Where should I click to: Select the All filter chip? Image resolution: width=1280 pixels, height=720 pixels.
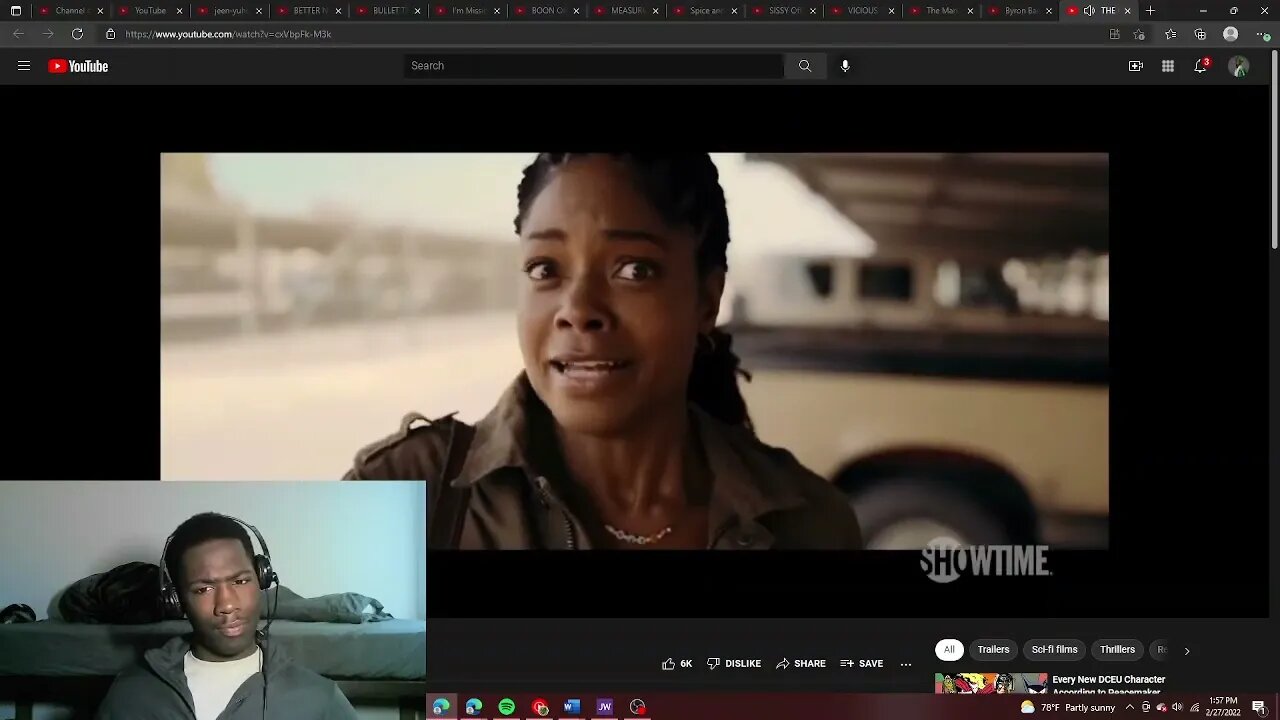pos(949,650)
